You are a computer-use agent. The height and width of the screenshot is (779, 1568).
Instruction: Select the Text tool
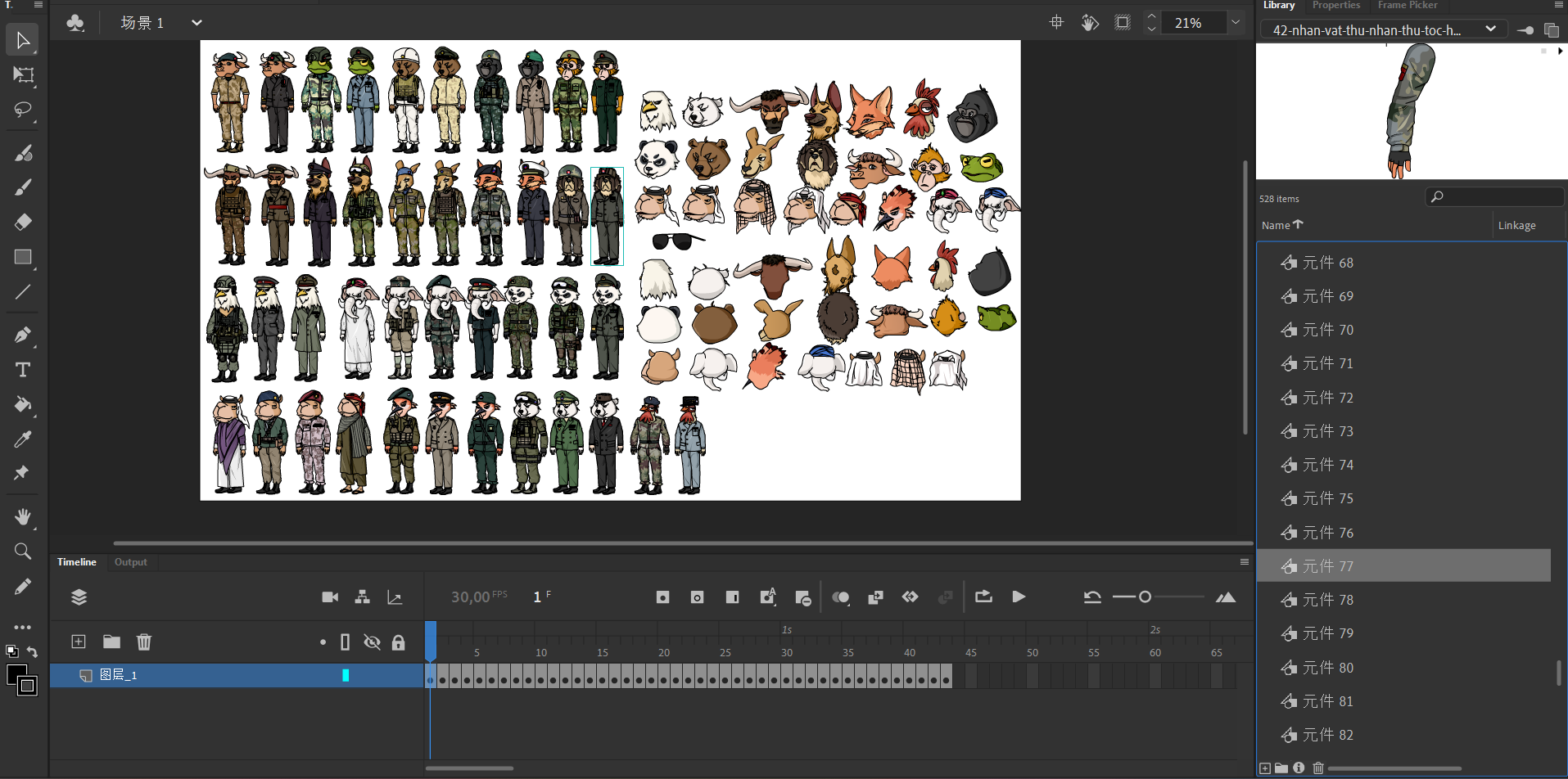tap(22, 370)
